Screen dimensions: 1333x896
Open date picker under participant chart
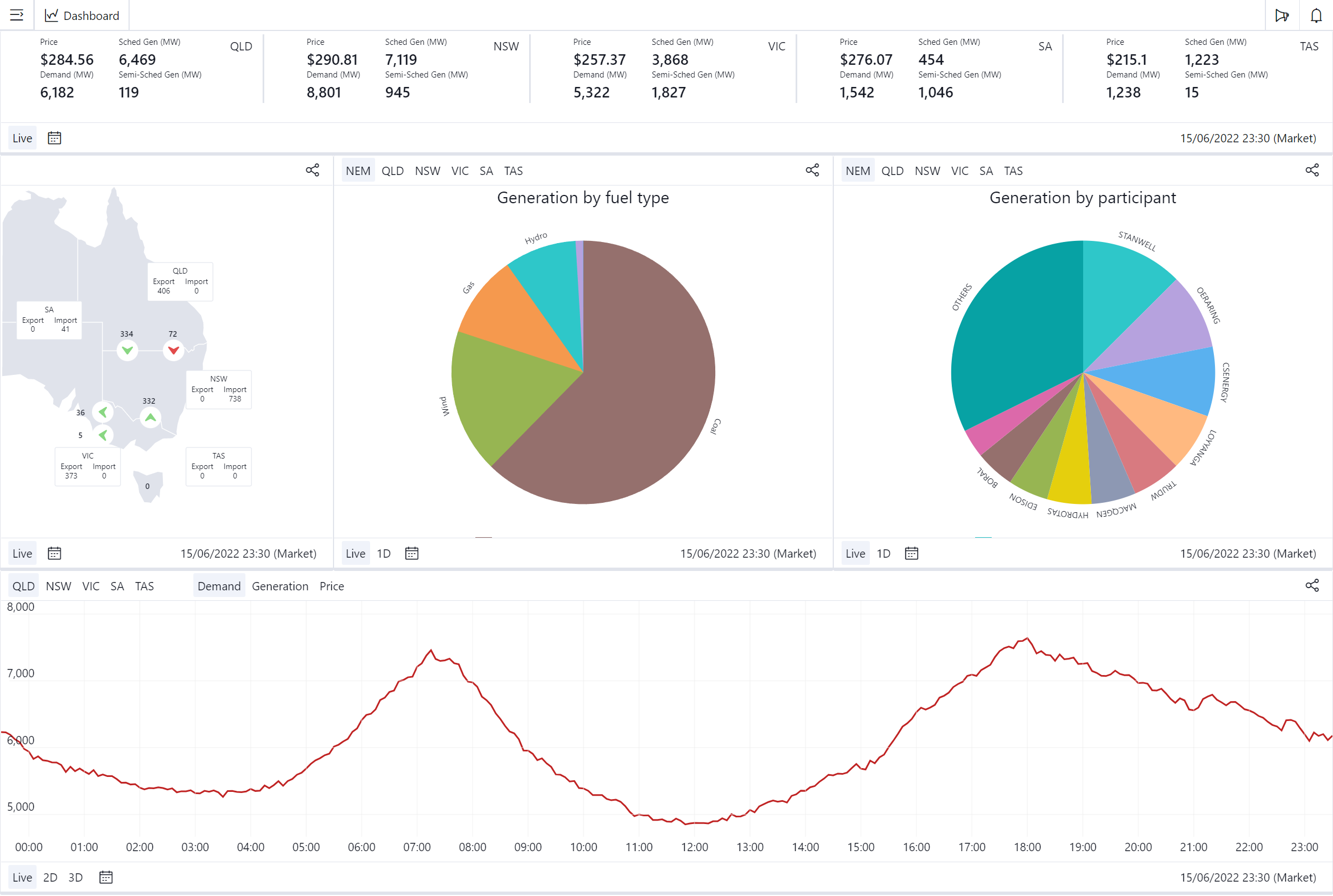(x=911, y=553)
